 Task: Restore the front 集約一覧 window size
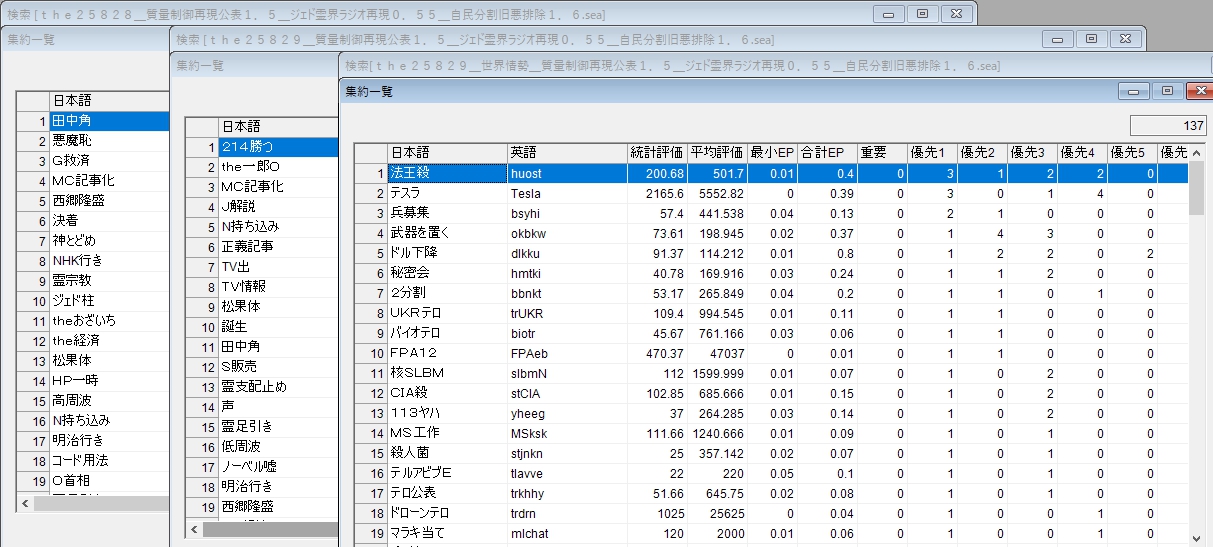(1166, 91)
